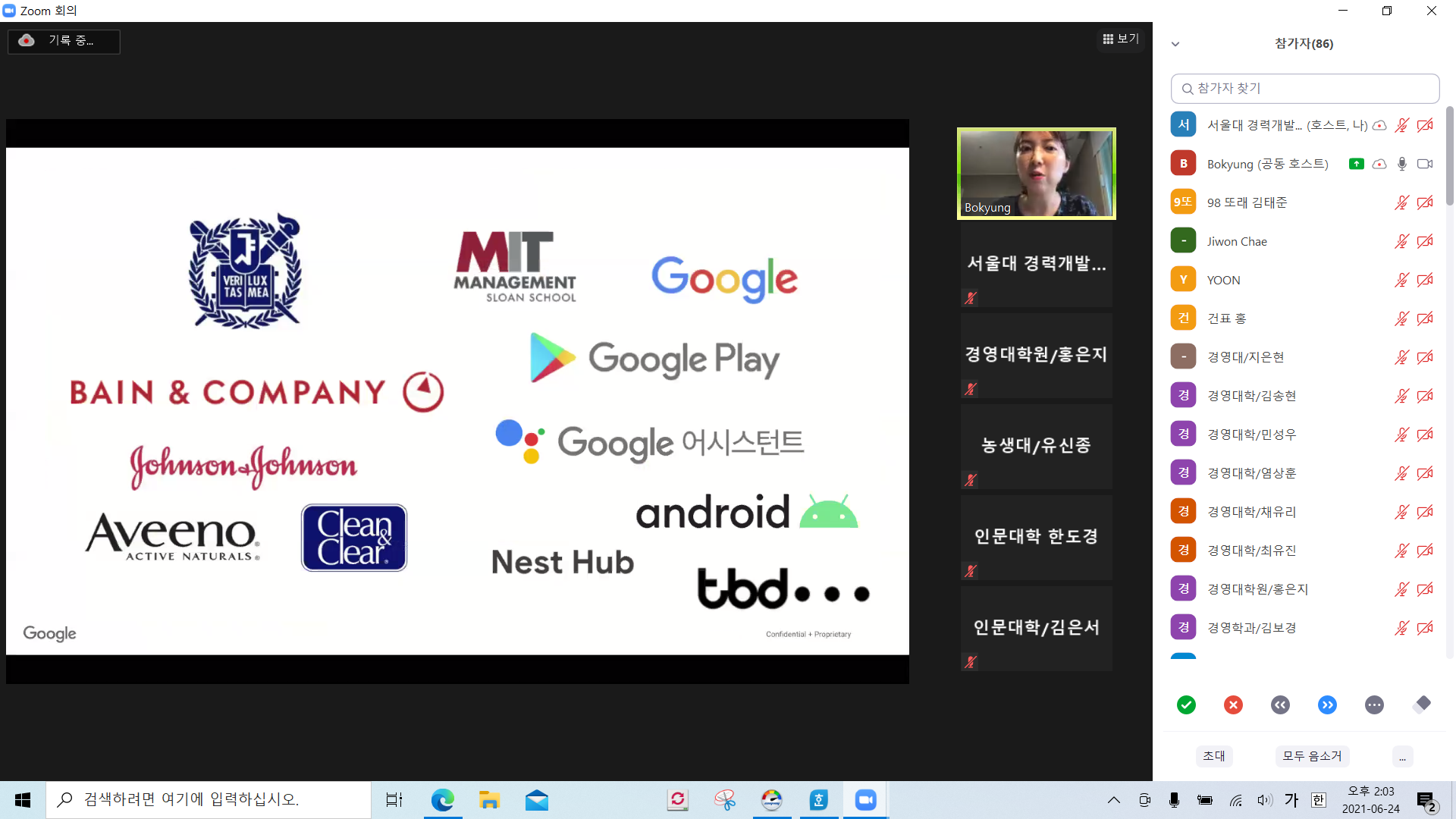Open the Mail app from the taskbar
This screenshot has height=819, width=1456.
pyautogui.click(x=536, y=800)
